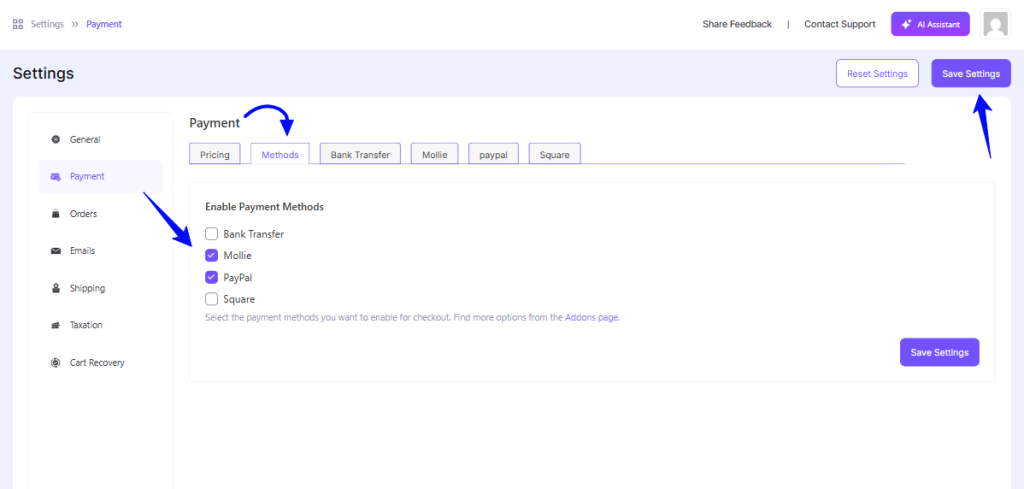Click the Payment card sidebar icon
This screenshot has width=1024, height=489.
(x=56, y=176)
